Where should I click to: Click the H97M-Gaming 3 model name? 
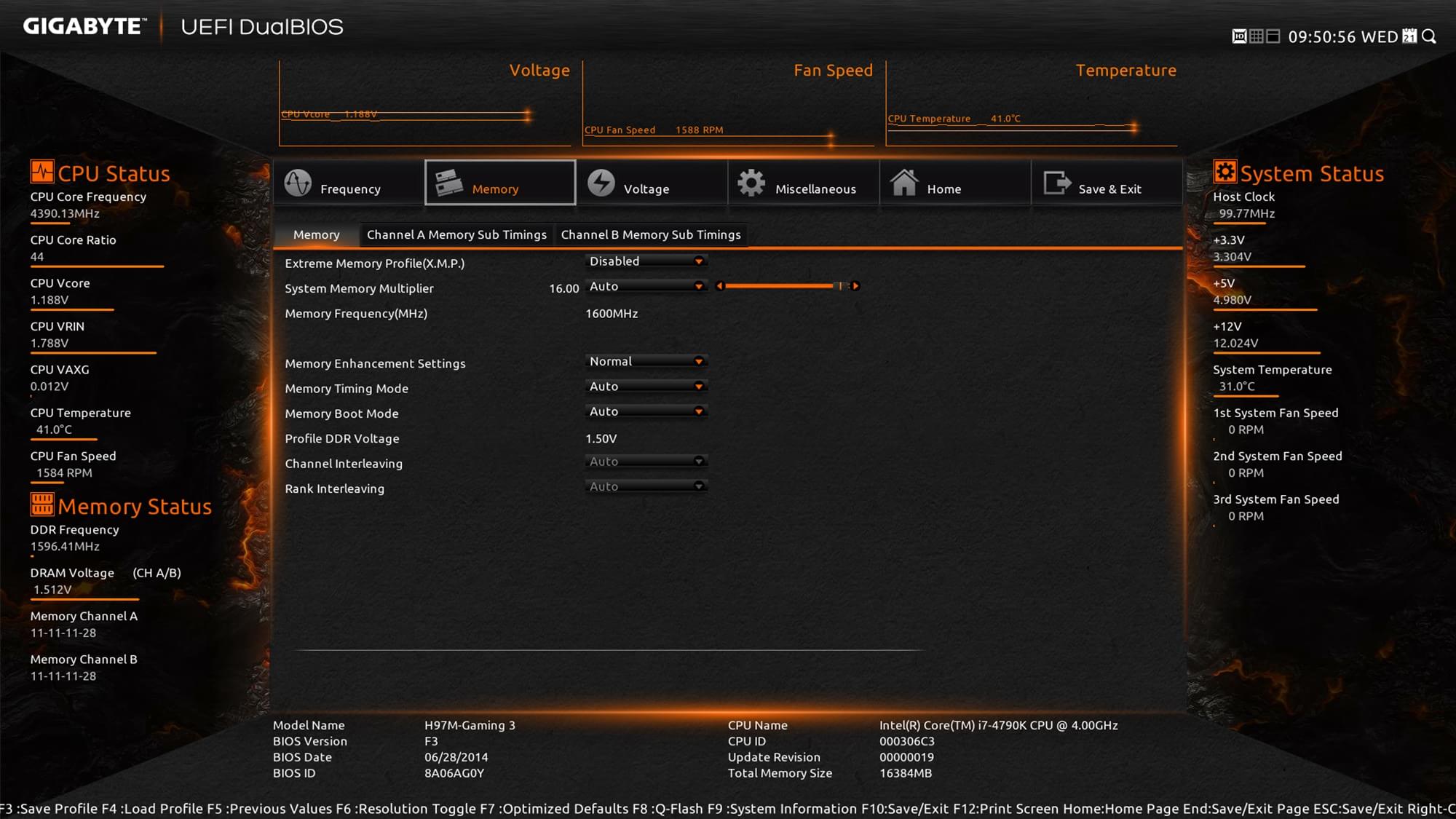click(x=470, y=726)
